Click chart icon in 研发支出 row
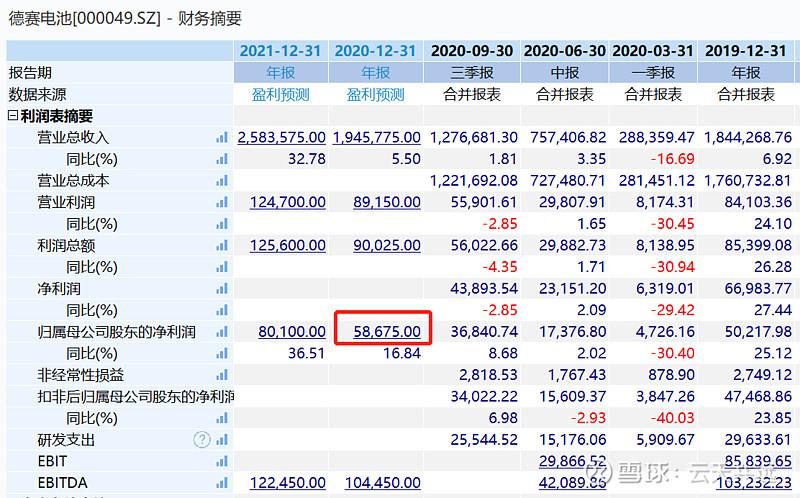 (222, 440)
